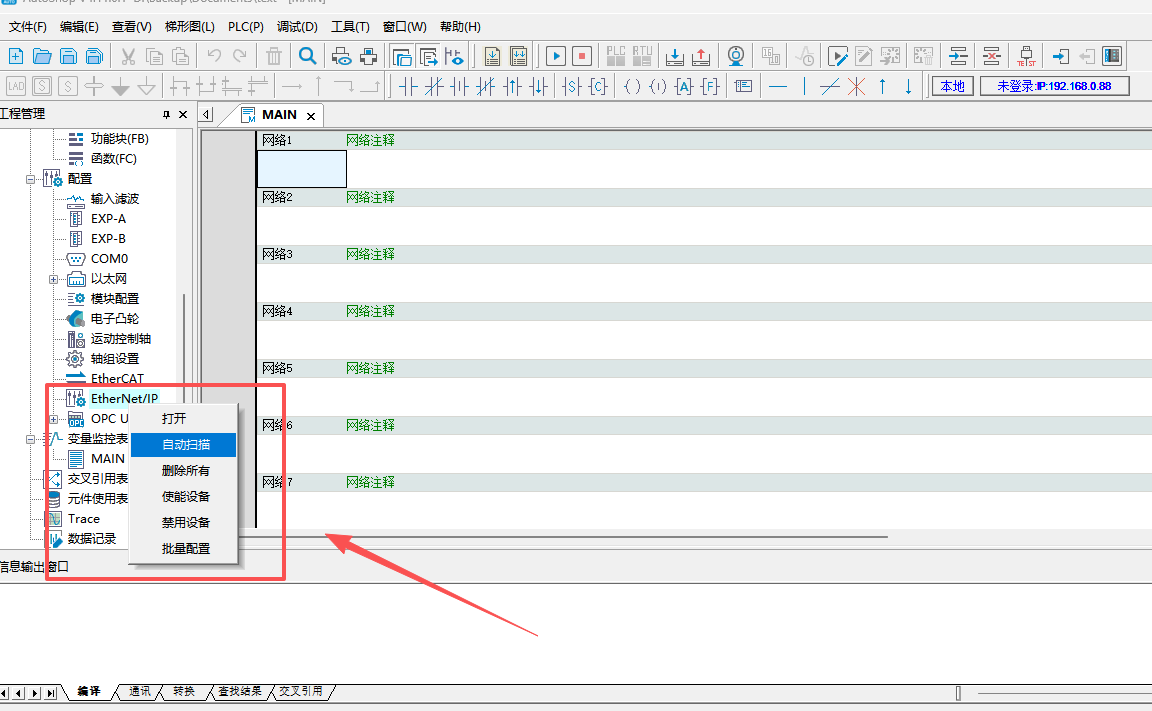Open the PLC(P) menu
The height and width of the screenshot is (711, 1152).
pyautogui.click(x=245, y=26)
